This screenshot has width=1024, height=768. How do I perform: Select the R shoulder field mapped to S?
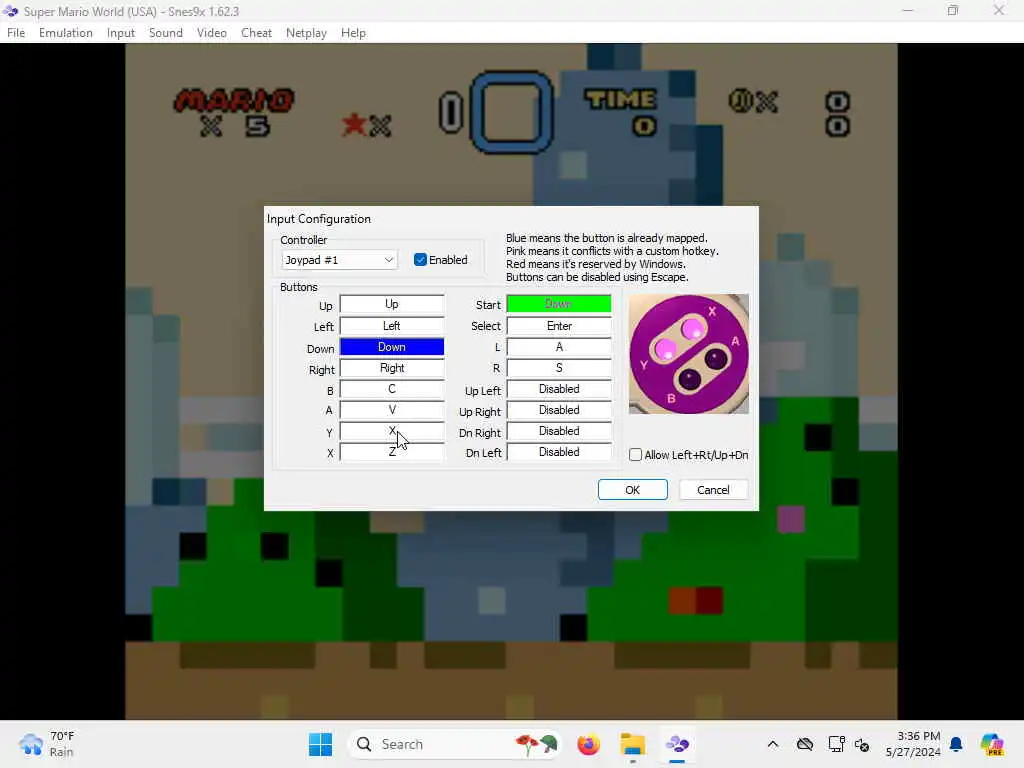559,368
